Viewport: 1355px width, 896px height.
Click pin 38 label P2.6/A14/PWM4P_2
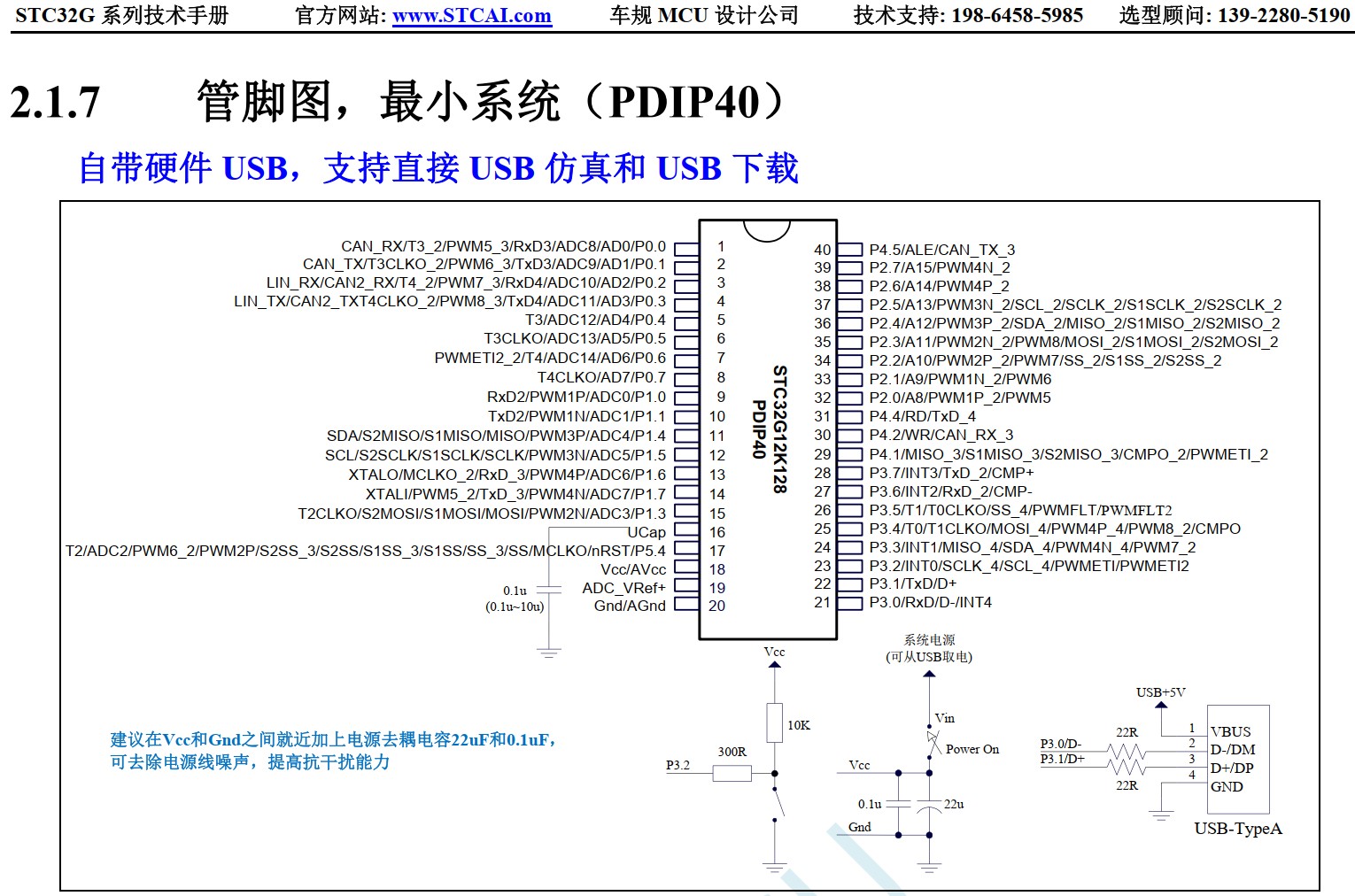point(940,286)
